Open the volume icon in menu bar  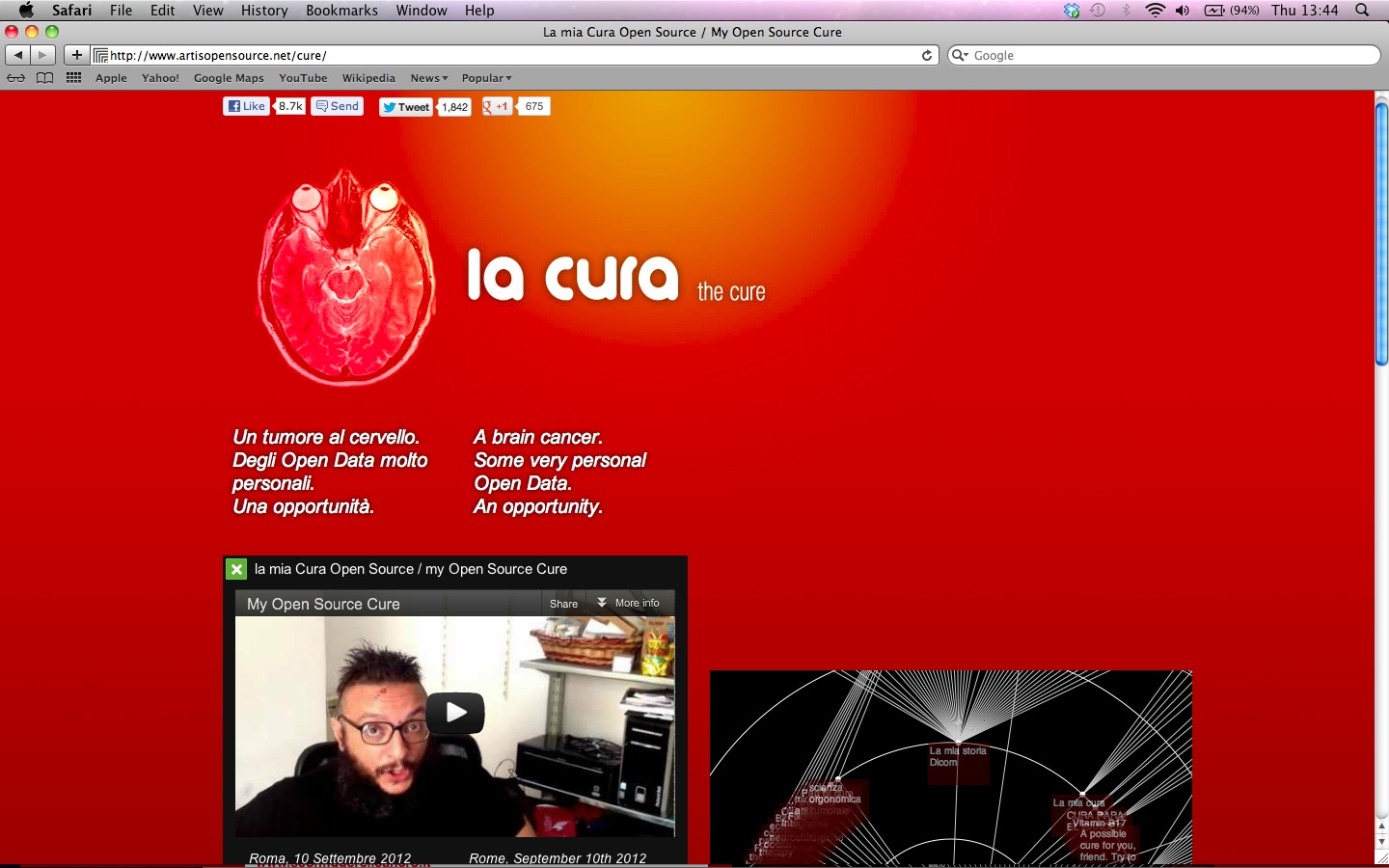coord(1183,11)
